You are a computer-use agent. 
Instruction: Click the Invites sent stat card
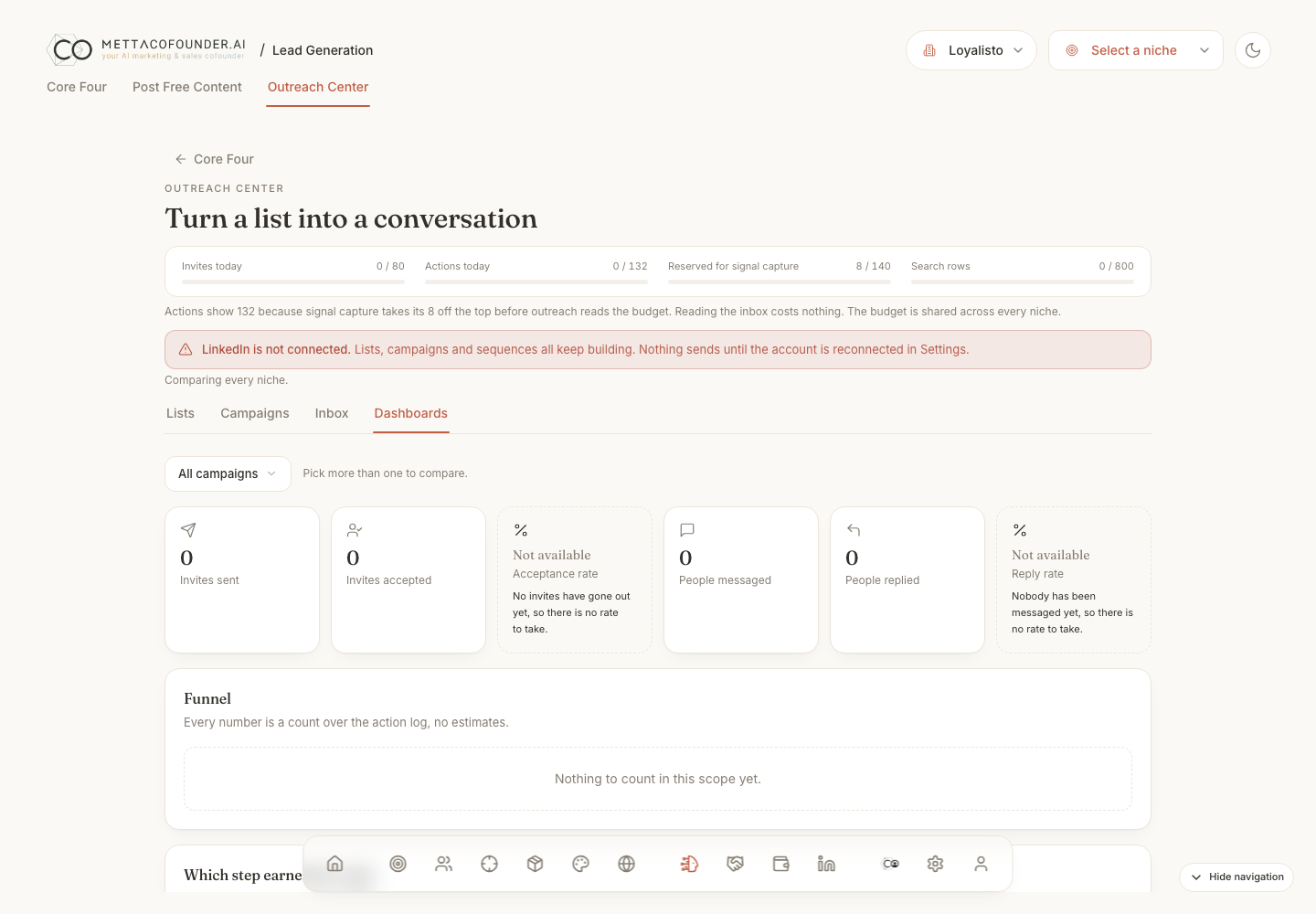[242, 580]
